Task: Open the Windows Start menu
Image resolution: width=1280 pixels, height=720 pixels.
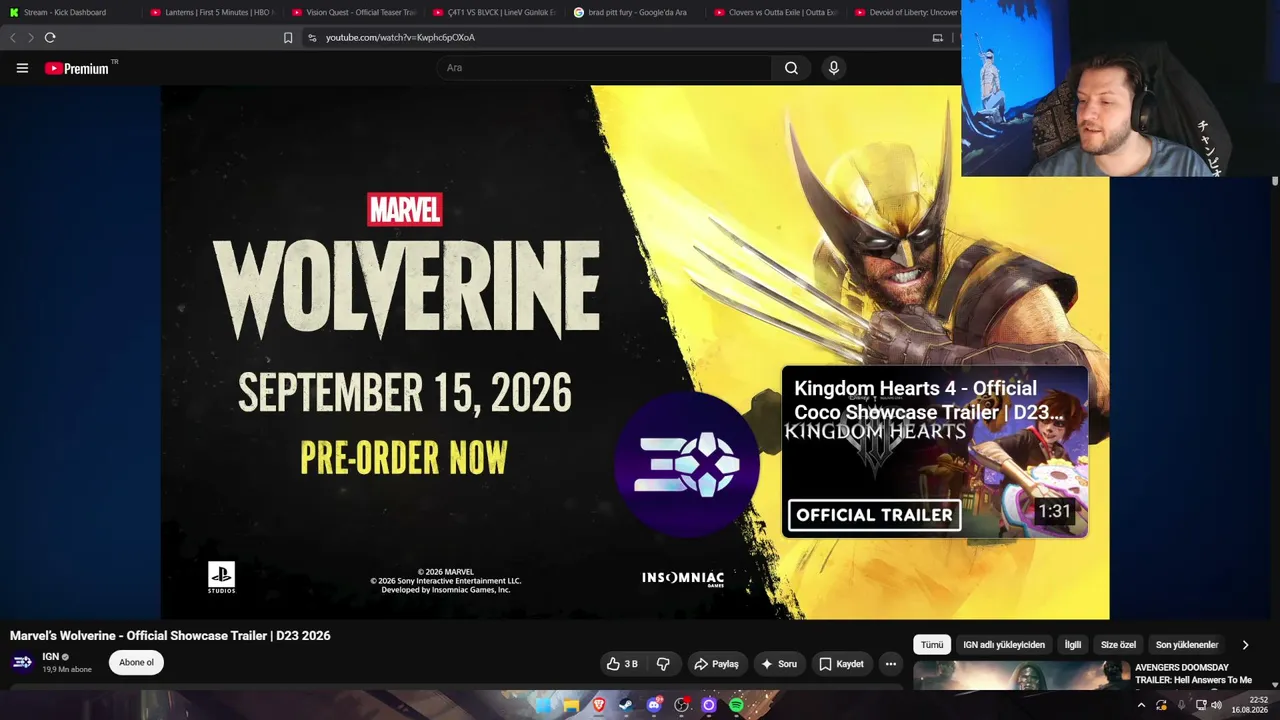Action: coord(543,705)
